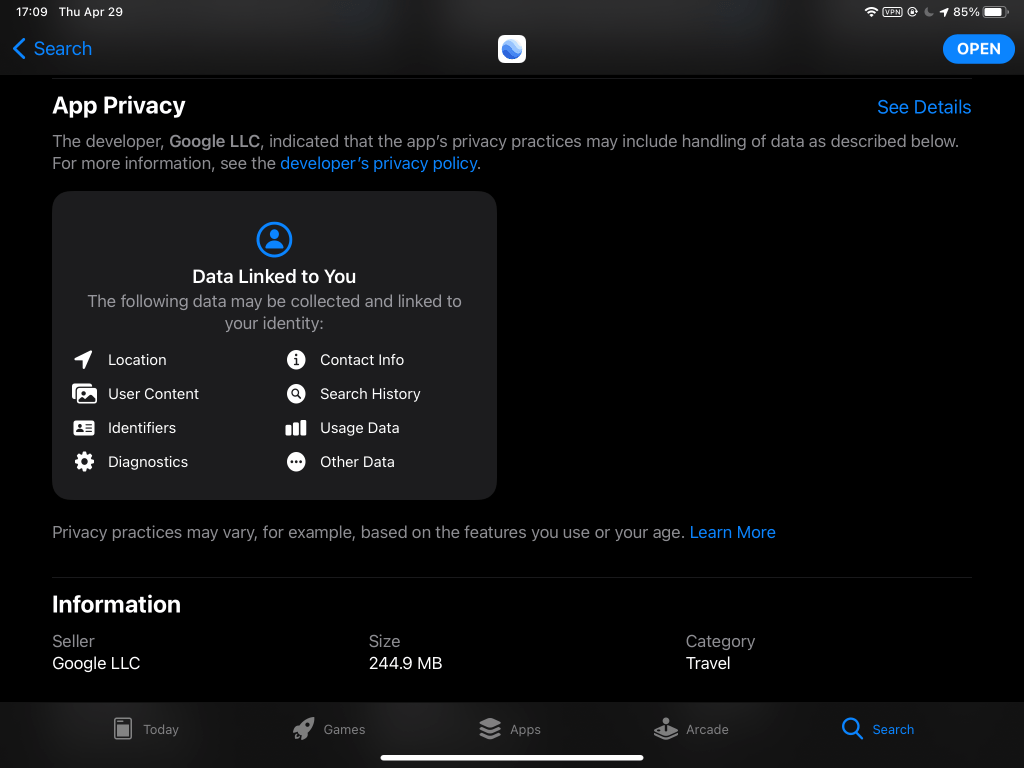Tap the Identifiers ID card icon
The image size is (1024, 768).
point(84,428)
